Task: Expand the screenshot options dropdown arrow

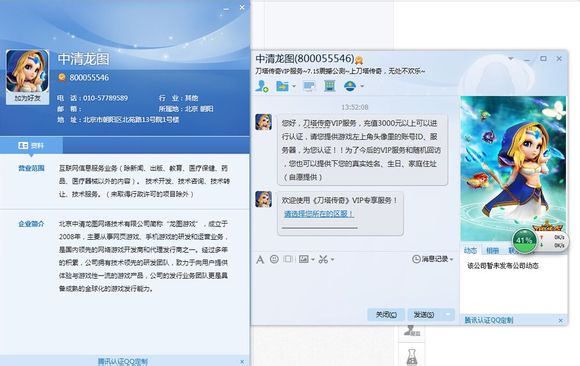Action: point(333,259)
